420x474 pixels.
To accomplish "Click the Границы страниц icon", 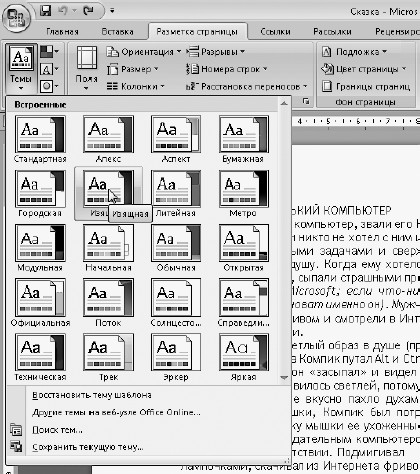I will (327, 87).
